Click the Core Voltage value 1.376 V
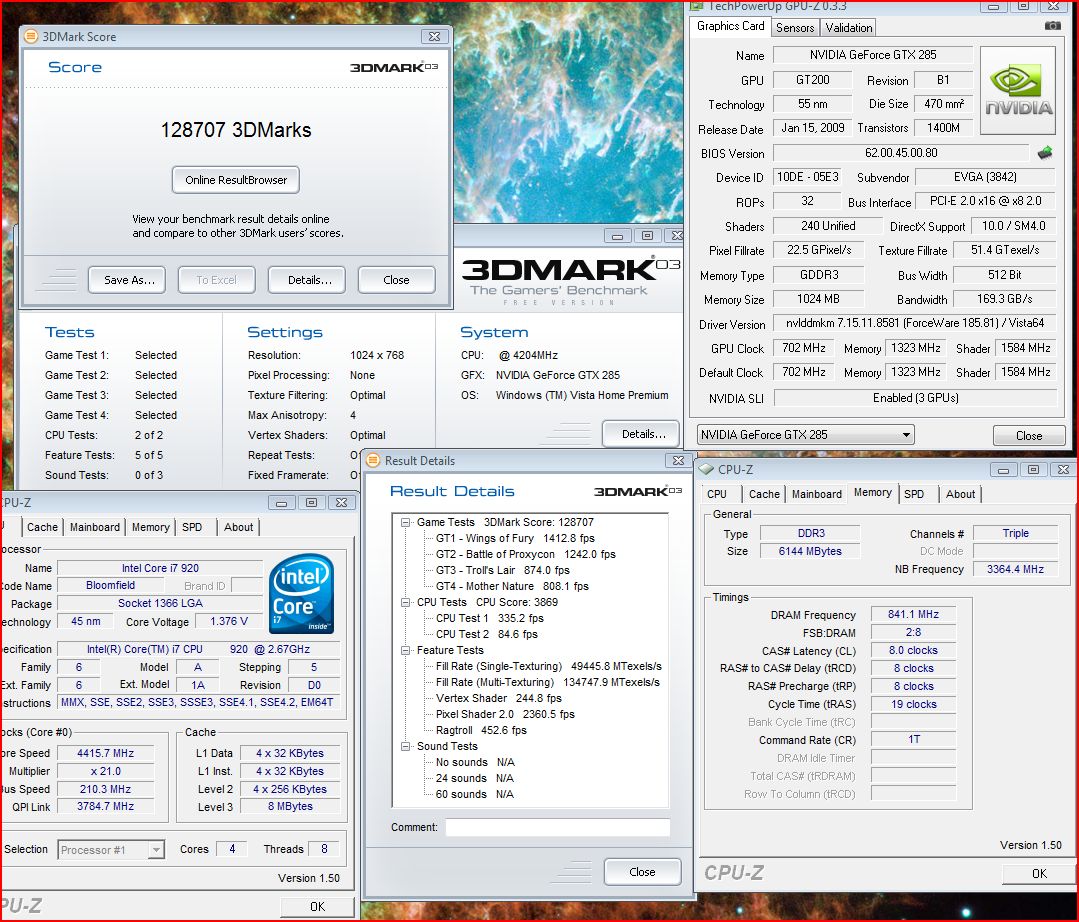This screenshot has height=922, width=1079. [228, 621]
